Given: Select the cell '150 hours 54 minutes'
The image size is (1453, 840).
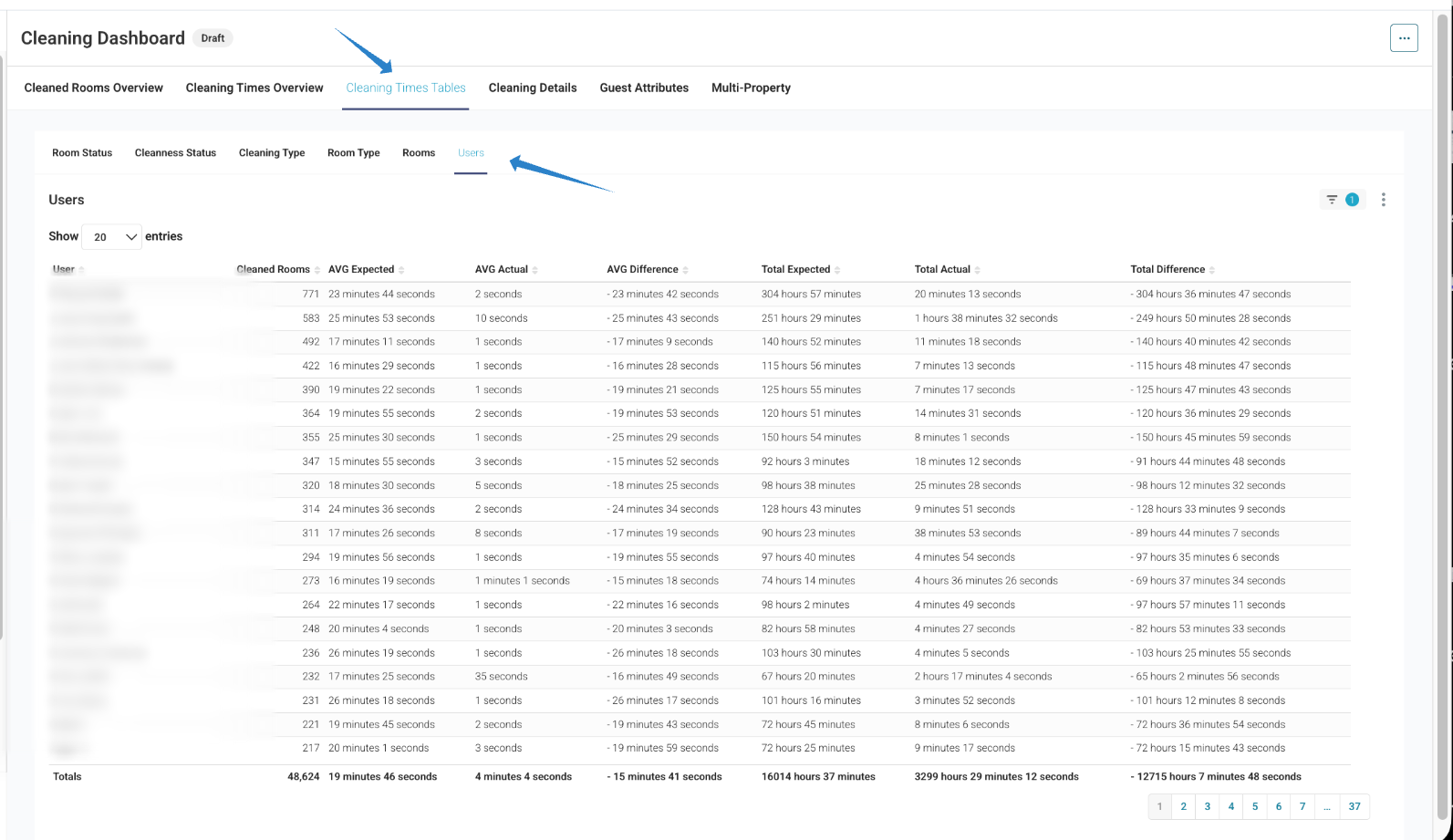Looking at the screenshot, I should (811, 438).
